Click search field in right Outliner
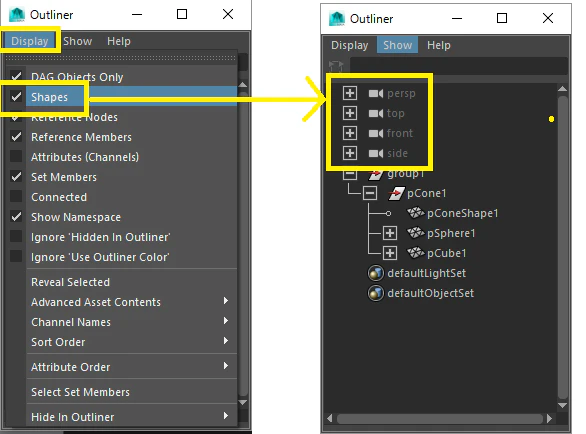The height and width of the screenshot is (434, 586). (x=459, y=66)
